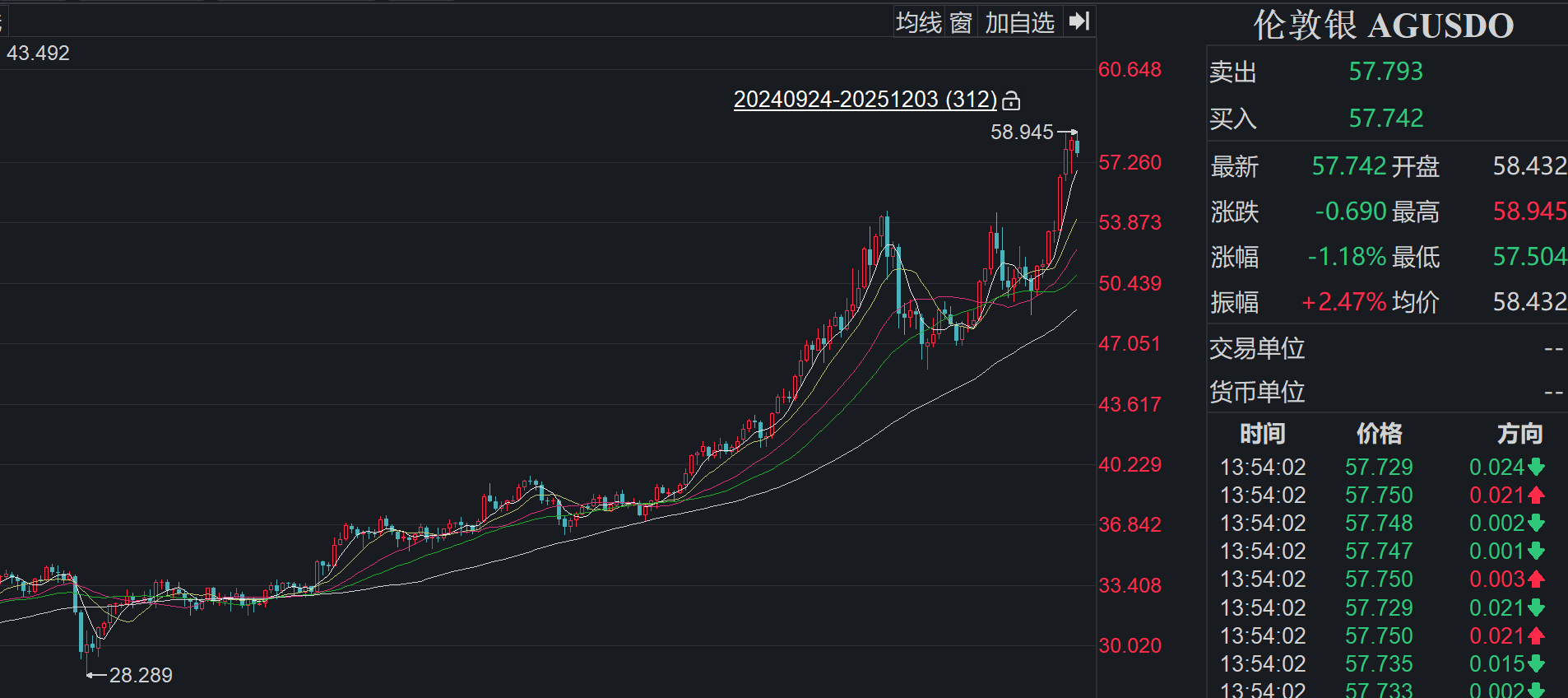Open the 20240924-20251203 date range link

click(x=865, y=100)
